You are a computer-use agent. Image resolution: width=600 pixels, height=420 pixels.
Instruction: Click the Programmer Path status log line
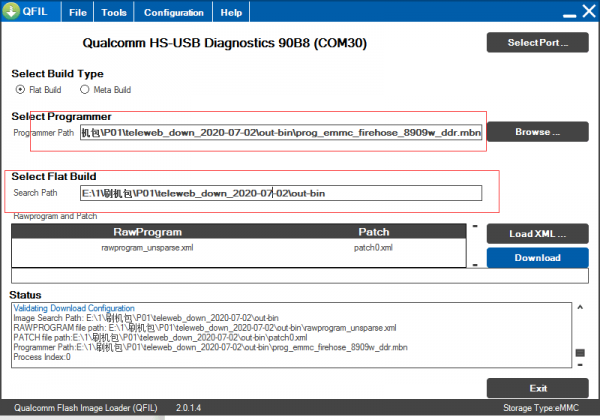pyautogui.click(x=210, y=347)
